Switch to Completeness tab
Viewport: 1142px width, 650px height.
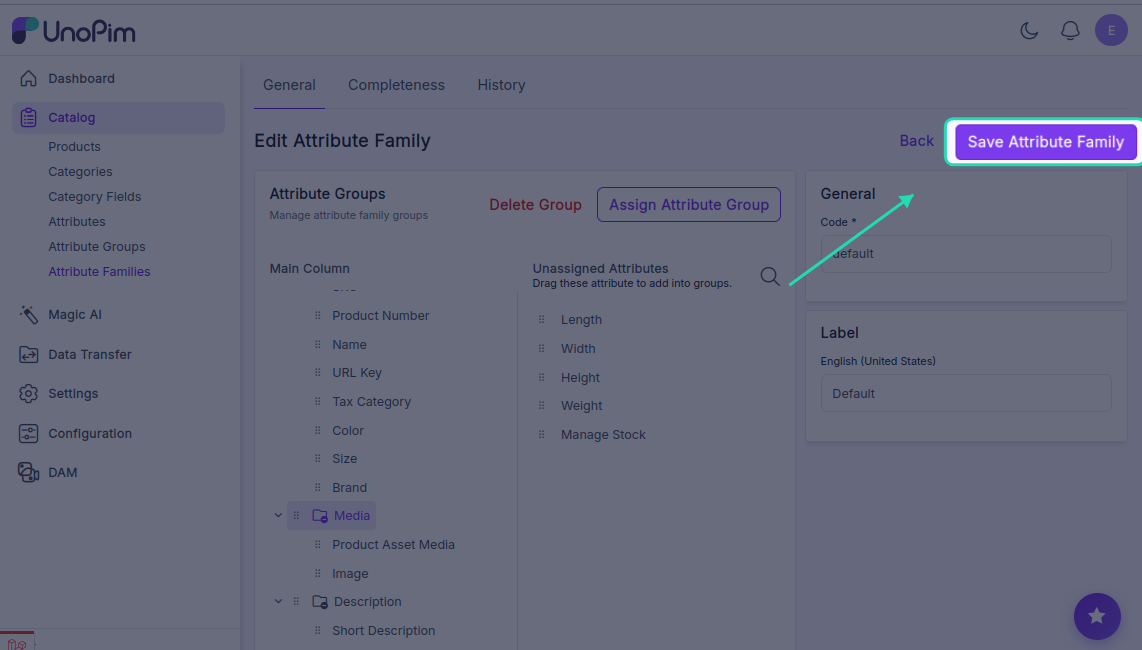point(396,85)
